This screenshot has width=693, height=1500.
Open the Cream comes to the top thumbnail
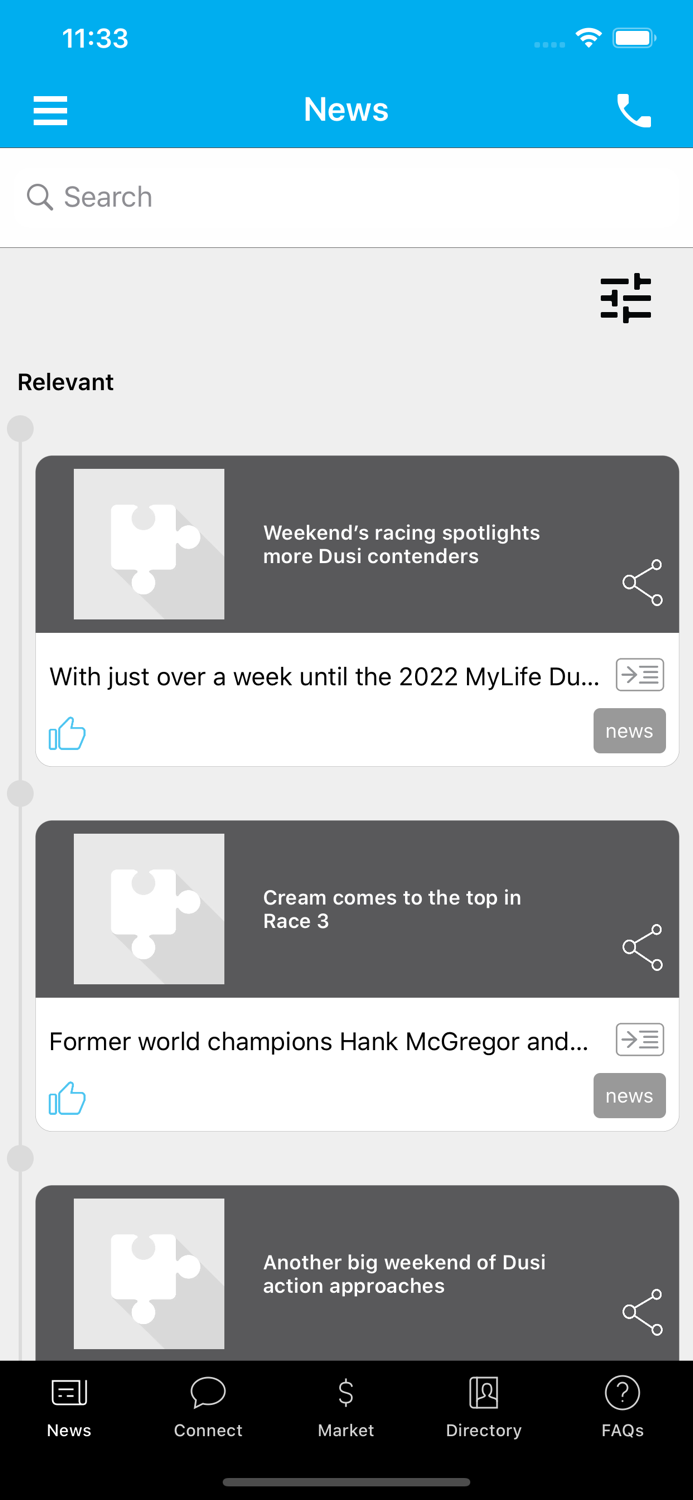[x=149, y=909]
